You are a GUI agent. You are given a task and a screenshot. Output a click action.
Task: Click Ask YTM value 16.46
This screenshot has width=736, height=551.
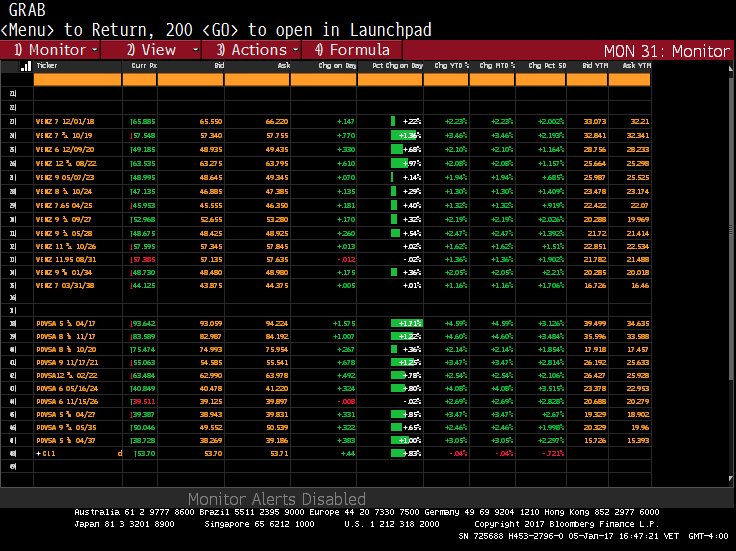(x=640, y=285)
